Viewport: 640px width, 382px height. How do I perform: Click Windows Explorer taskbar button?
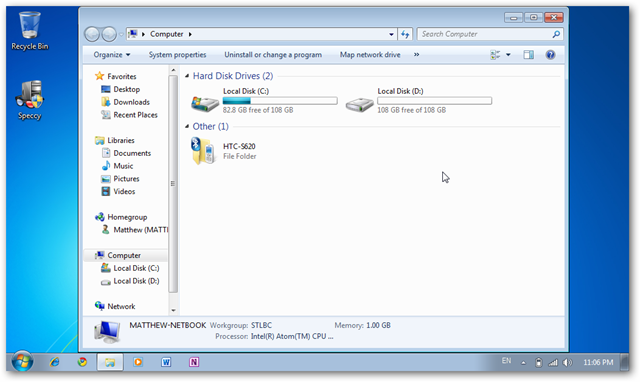point(110,362)
